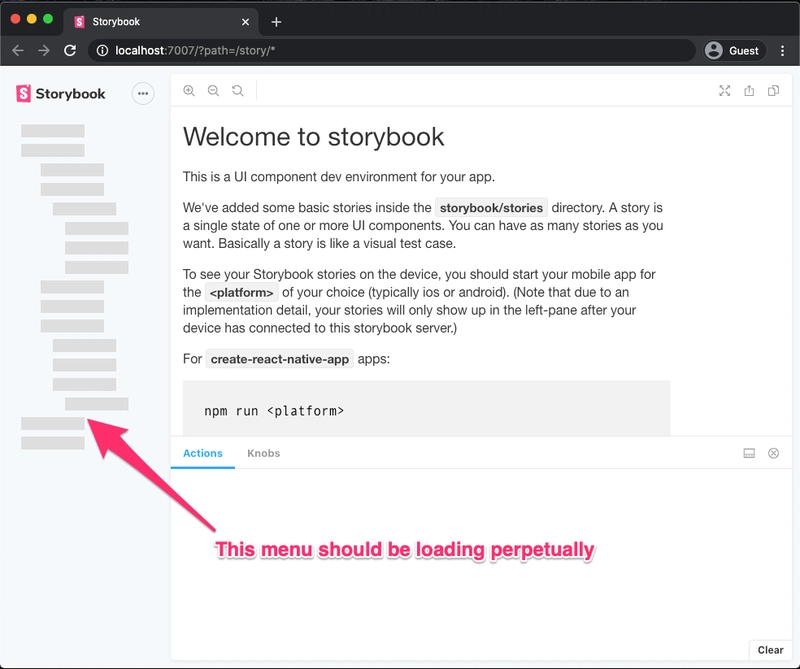The height and width of the screenshot is (669, 800).
Task: Click the Storybook logo
Action: tap(61, 94)
